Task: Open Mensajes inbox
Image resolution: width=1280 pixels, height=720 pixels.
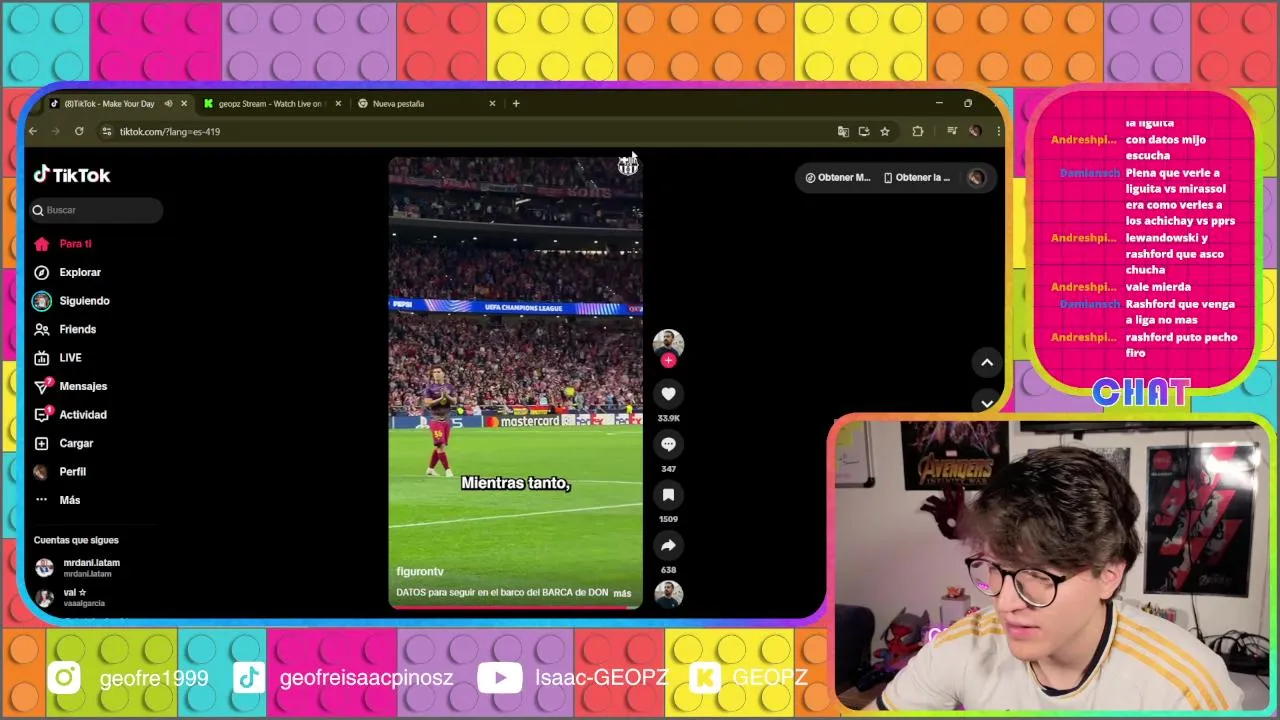Action: click(70, 386)
